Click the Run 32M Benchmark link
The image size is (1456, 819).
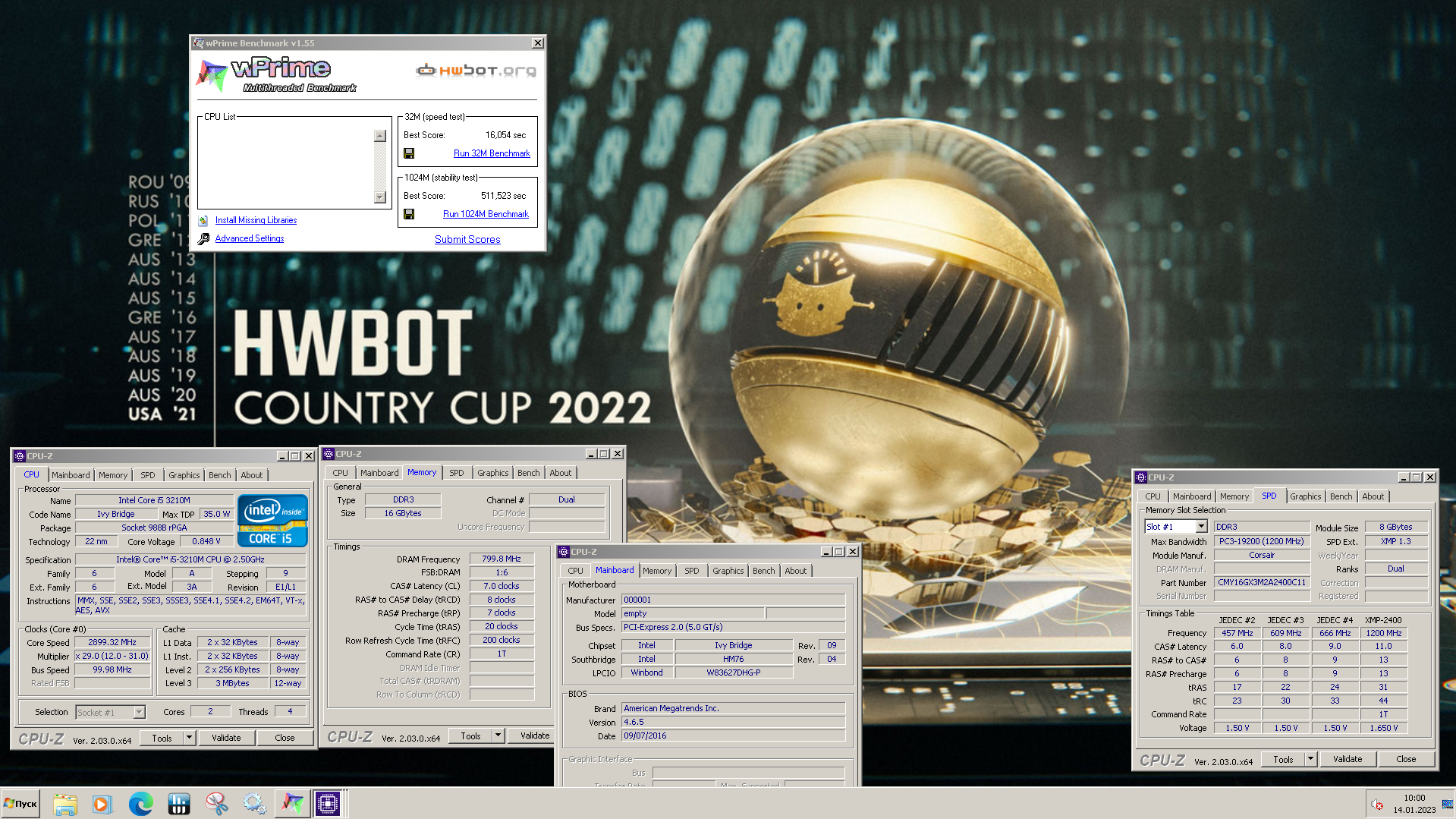492,153
